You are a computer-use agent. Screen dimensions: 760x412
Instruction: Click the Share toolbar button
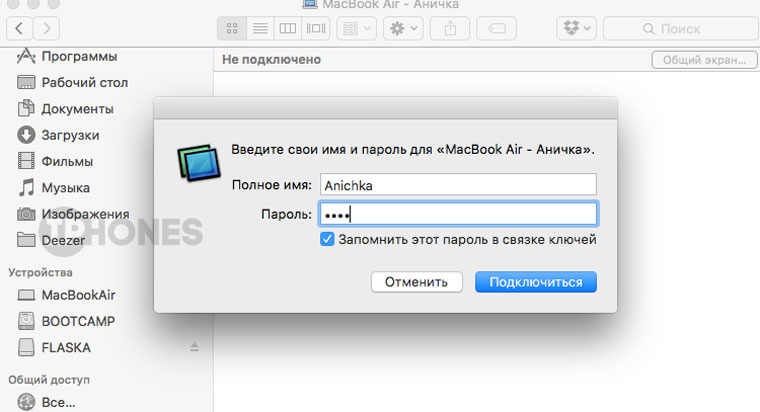[450, 29]
